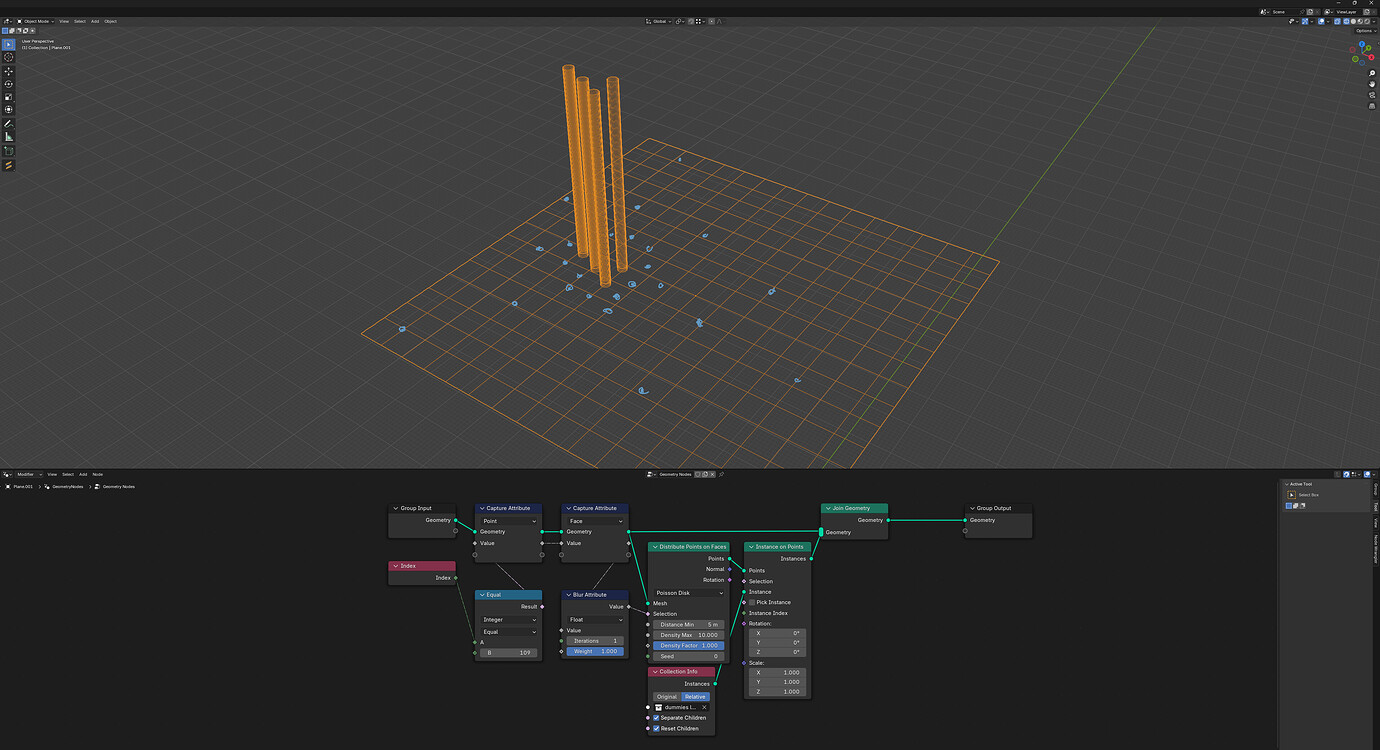Viewport: 1380px width, 750px height.
Task: Select Original transform space in Collection Info
Action: click(x=667, y=697)
